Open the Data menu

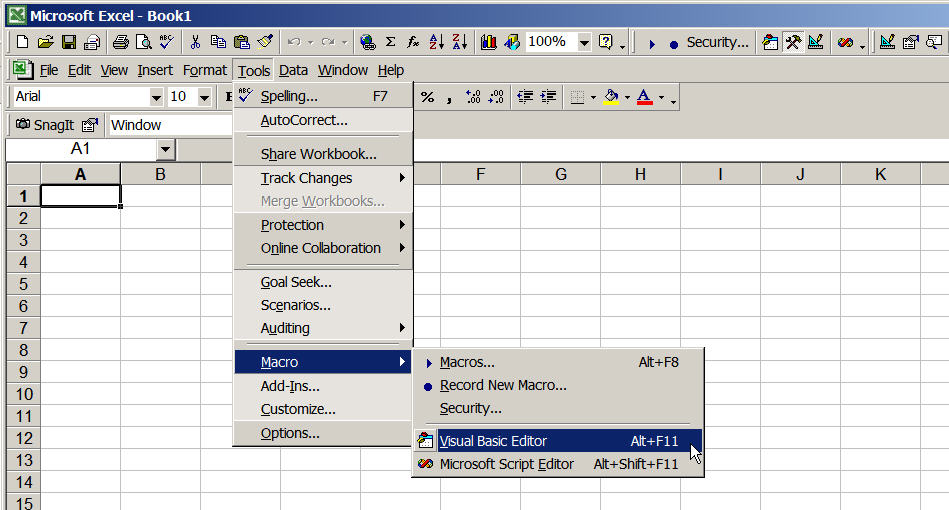293,71
